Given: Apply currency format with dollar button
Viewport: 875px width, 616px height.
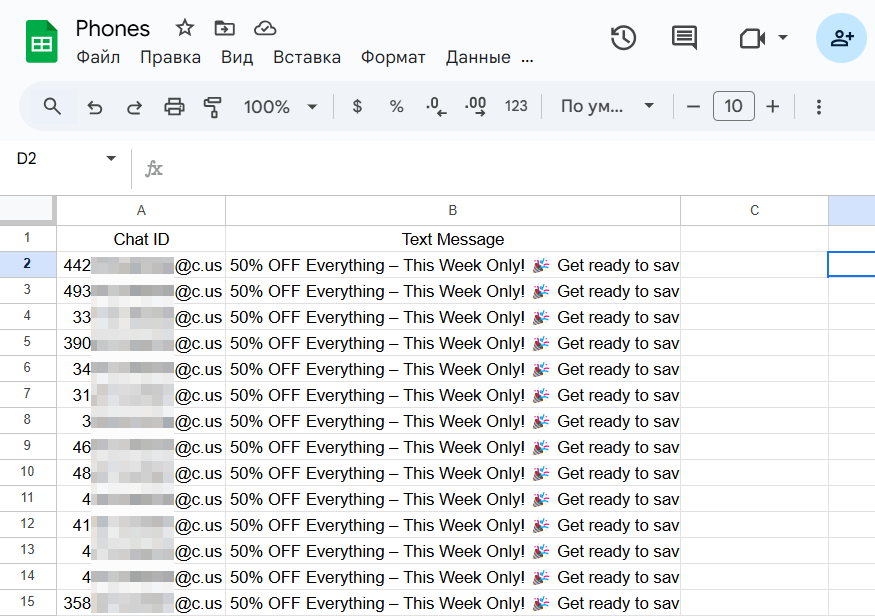Looking at the screenshot, I should pyautogui.click(x=357, y=106).
